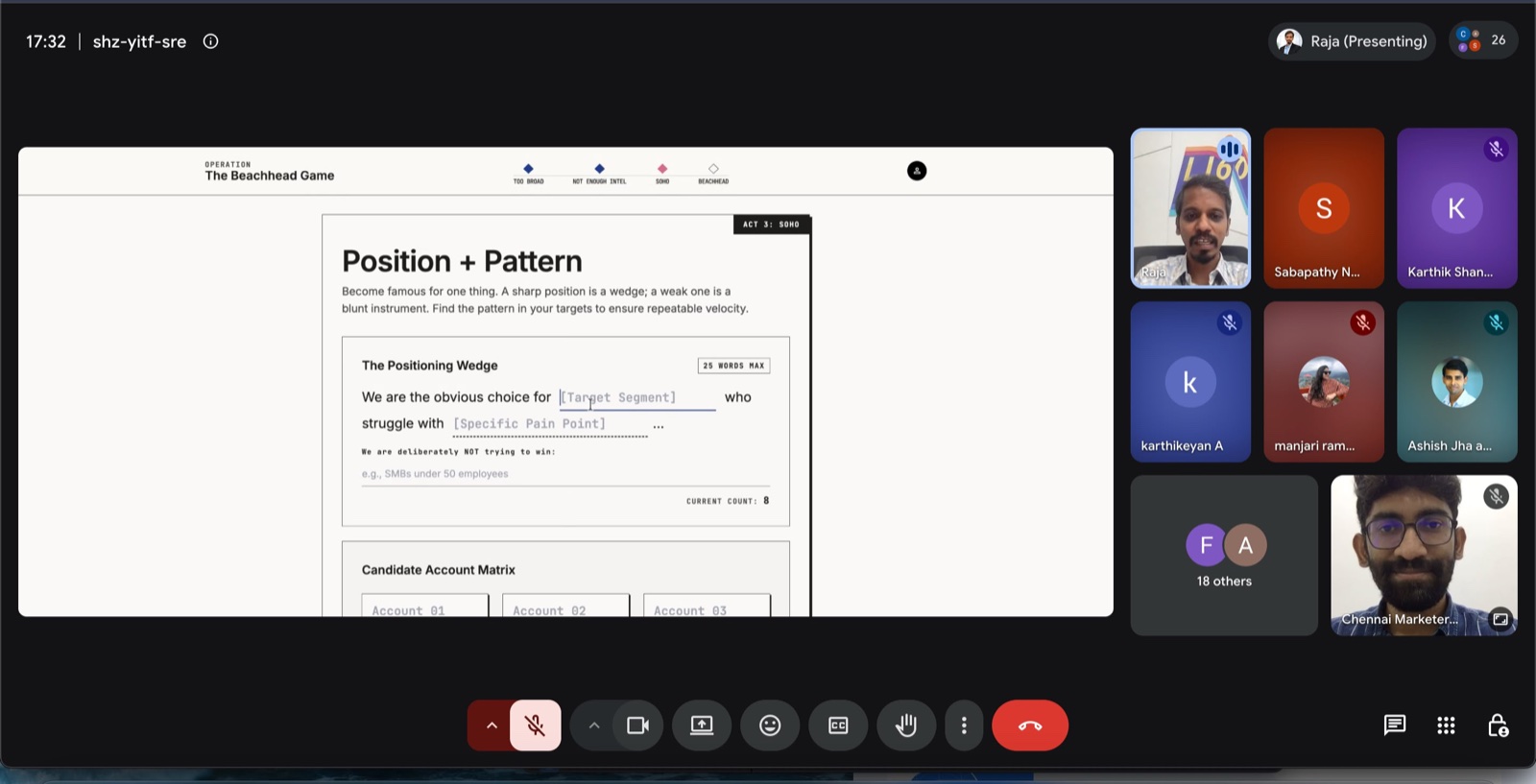Open host controls lock icon
This screenshot has width=1536, height=784.
[x=1498, y=725]
